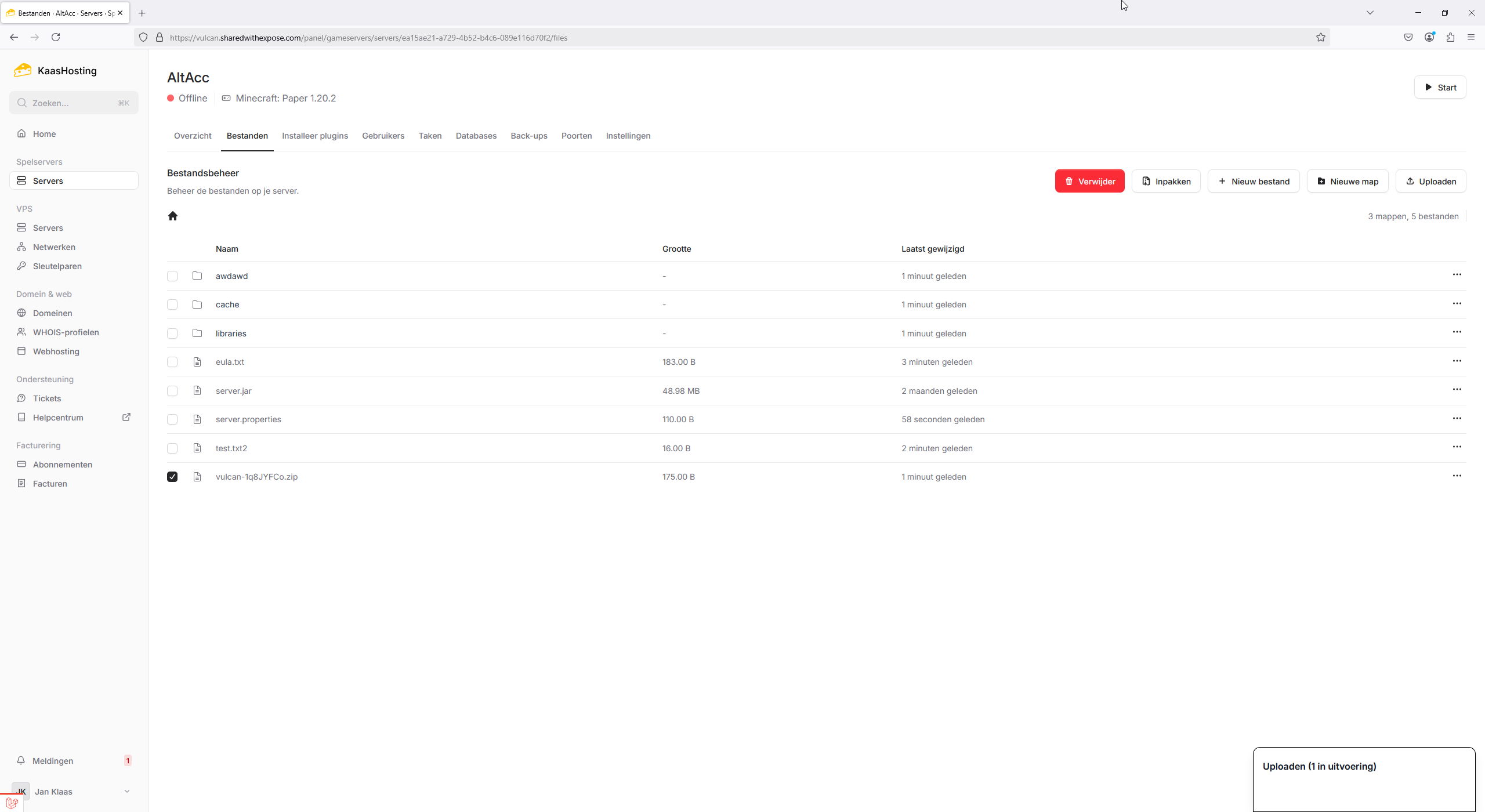Click the Sleutelparen key icon in sidebar
Viewport: 1485px width, 812px height.
21,266
